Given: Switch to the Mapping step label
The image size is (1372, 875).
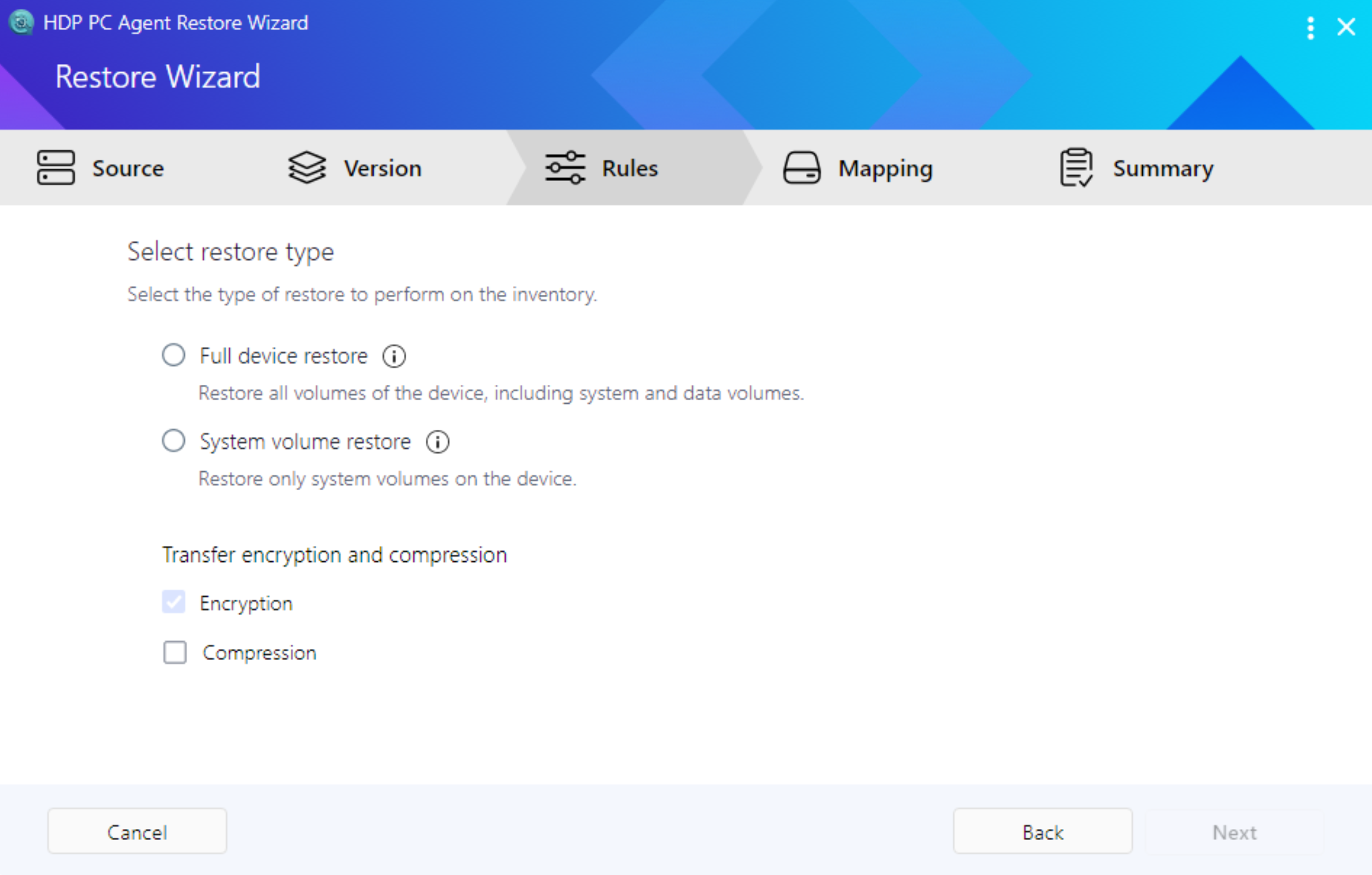Looking at the screenshot, I should point(885,168).
